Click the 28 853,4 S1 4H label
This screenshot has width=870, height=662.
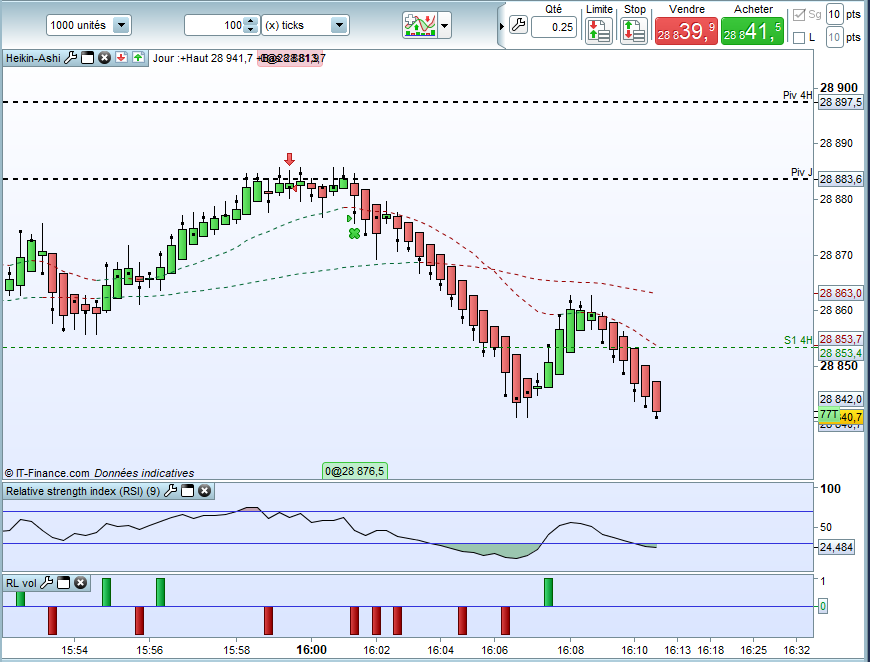pos(841,353)
